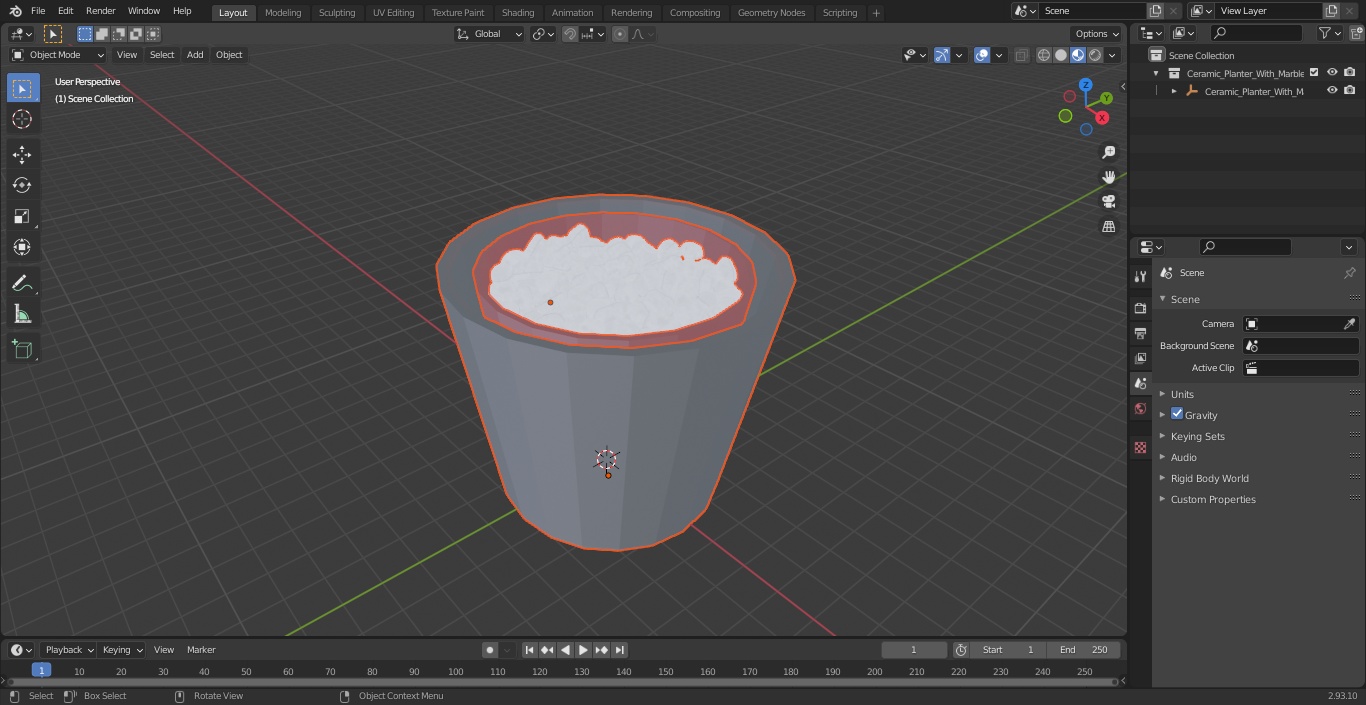The image size is (1366, 705).
Task: Activate the Move tool
Action: coord(22,154)
